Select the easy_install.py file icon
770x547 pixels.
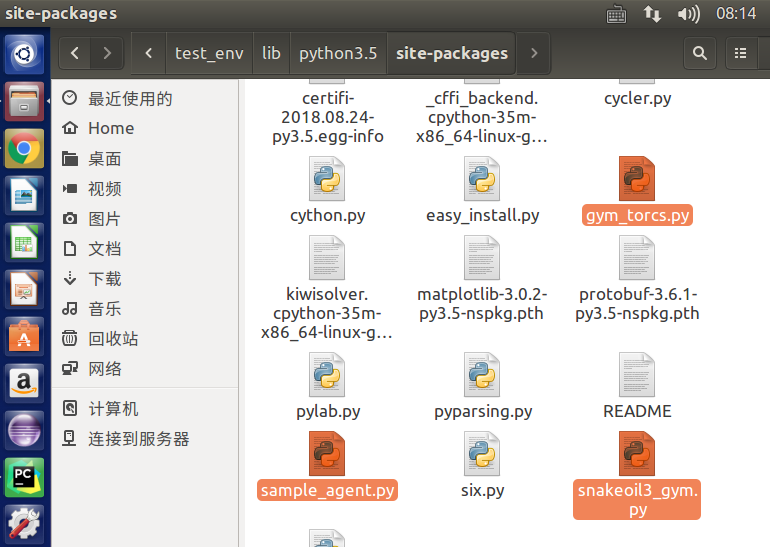pyautogui.click(x=482, y=179)
